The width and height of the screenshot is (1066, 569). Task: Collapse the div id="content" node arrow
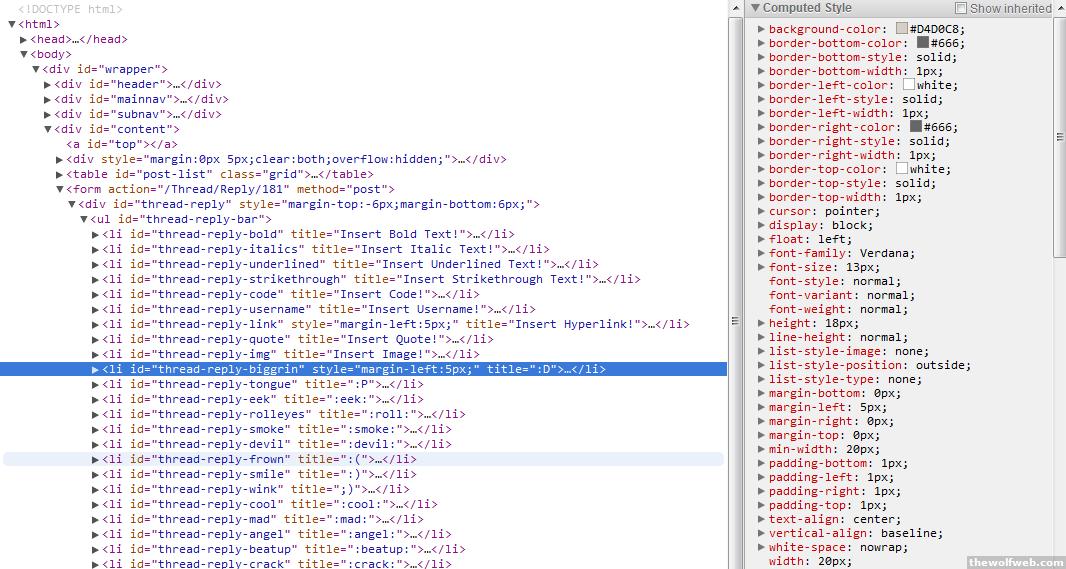pyautogui.click(x=47, y=130)
